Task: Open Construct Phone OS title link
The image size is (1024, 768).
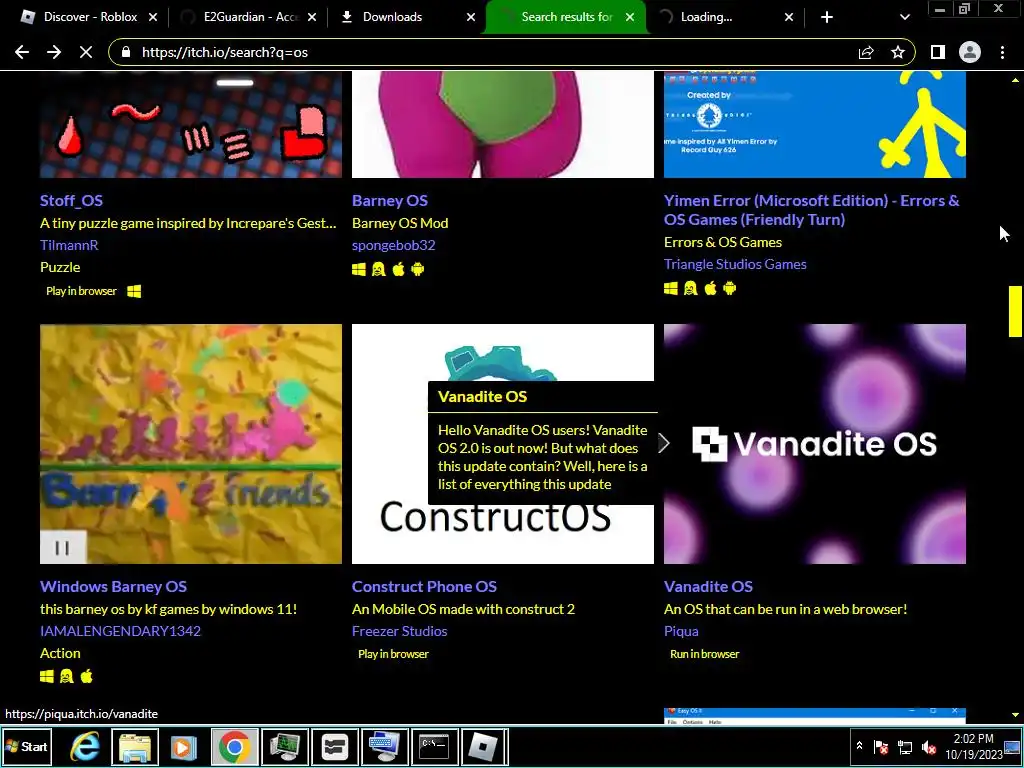Action: coord(424,586)
